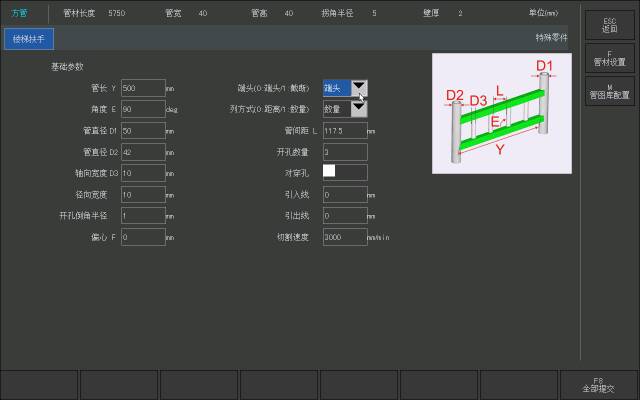Click the 特殊零件 label
Image resolution: width=640 pixels, height=400 pixels.
click(x=551, y=38)
